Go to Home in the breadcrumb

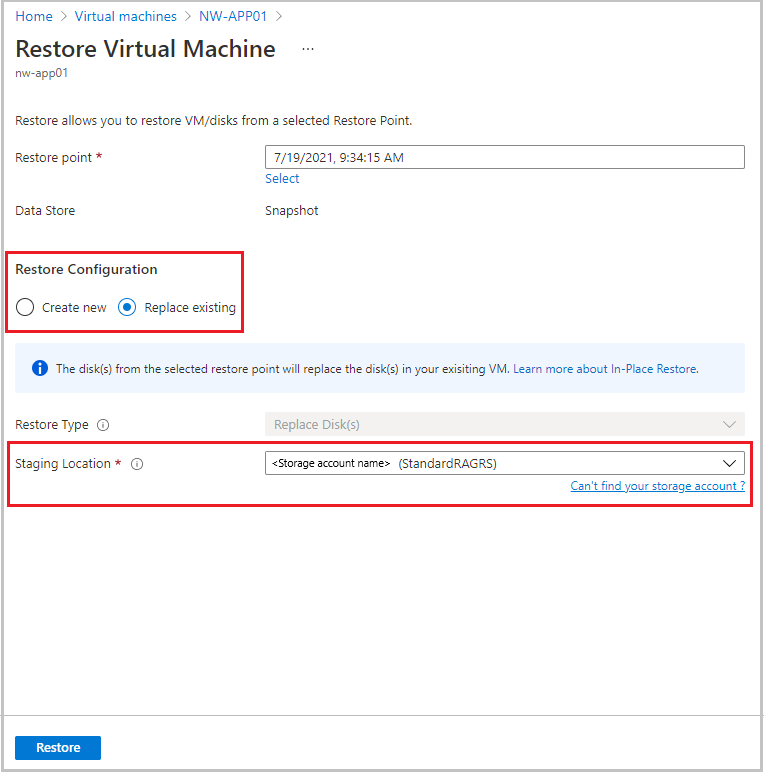tap(34, 16)
